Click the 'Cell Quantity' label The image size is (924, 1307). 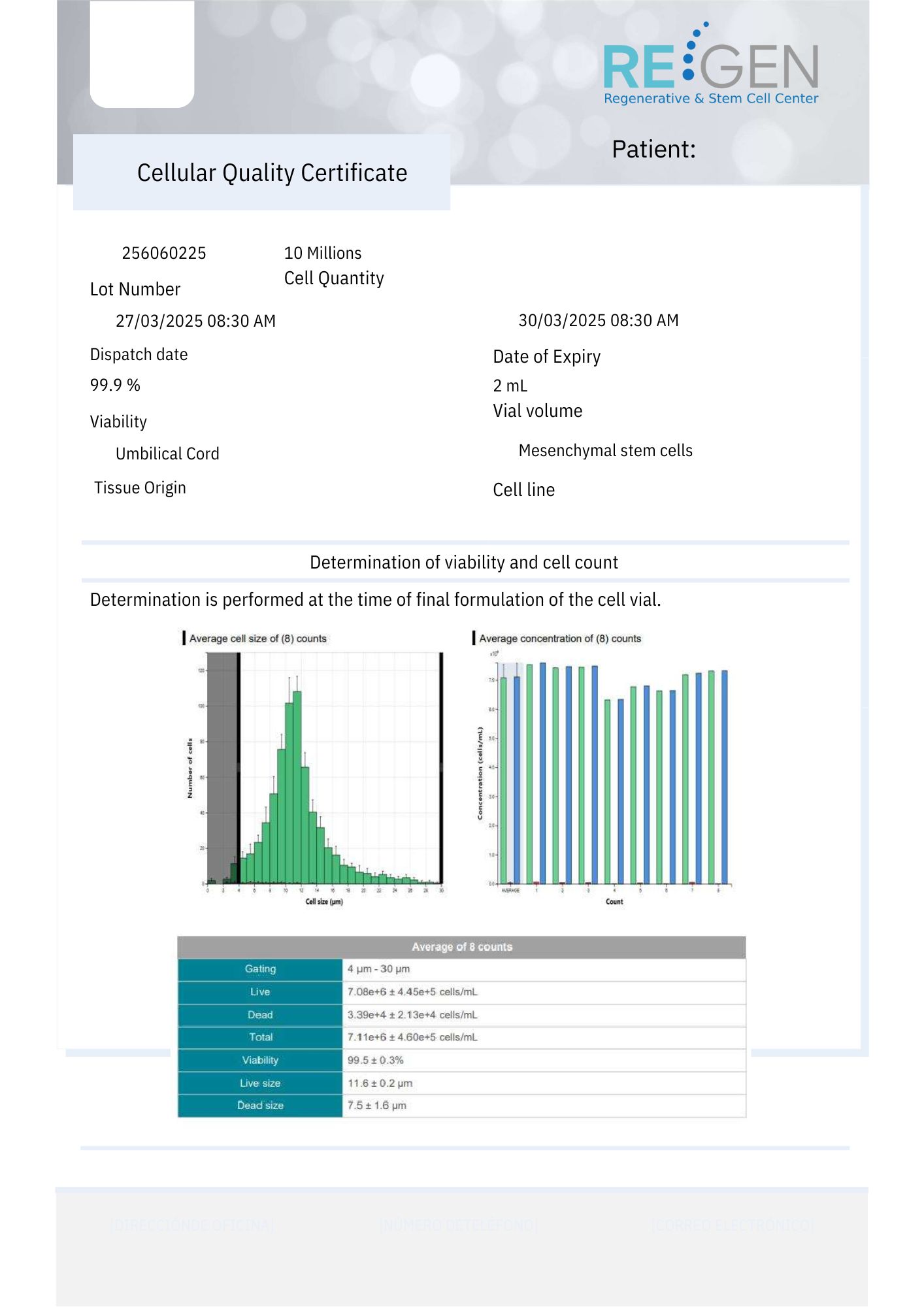(334, 278)
